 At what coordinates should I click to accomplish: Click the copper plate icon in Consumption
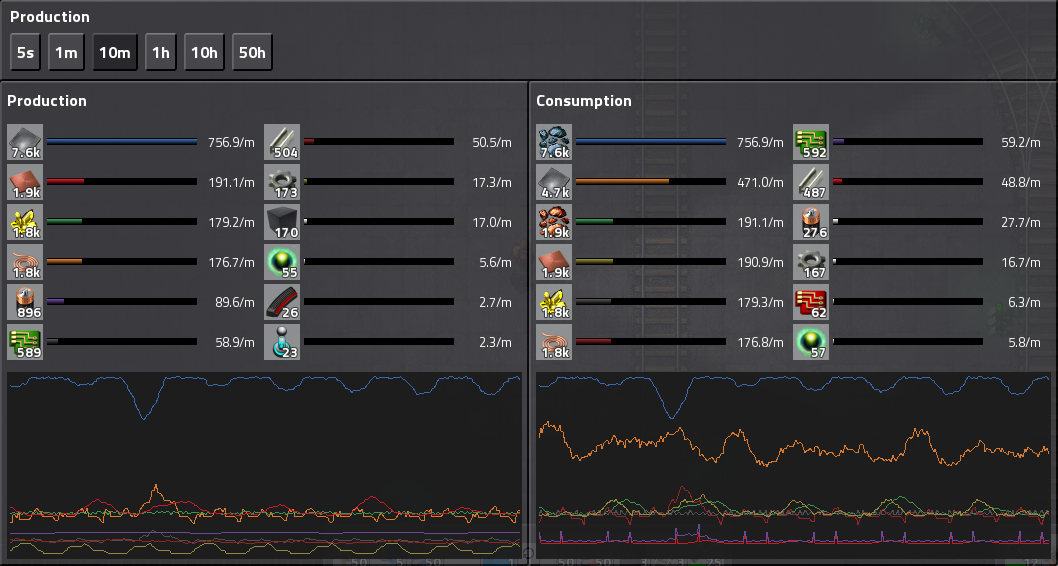(554, 262)
